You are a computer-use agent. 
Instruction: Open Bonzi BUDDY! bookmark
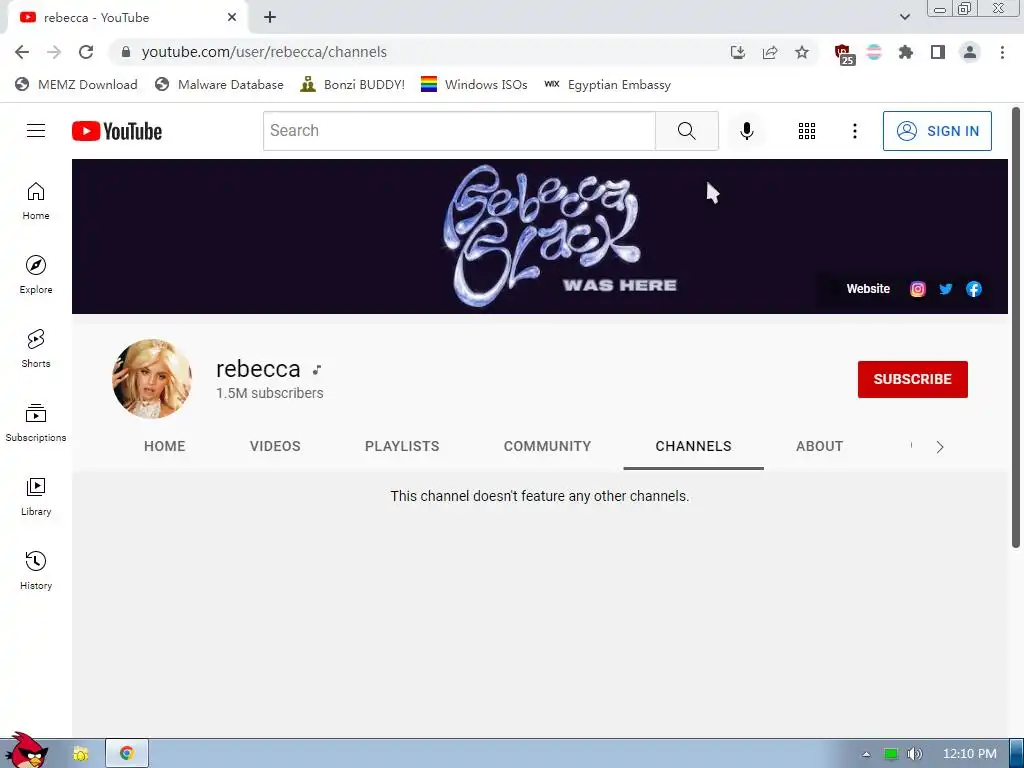(x=353, y=84)
